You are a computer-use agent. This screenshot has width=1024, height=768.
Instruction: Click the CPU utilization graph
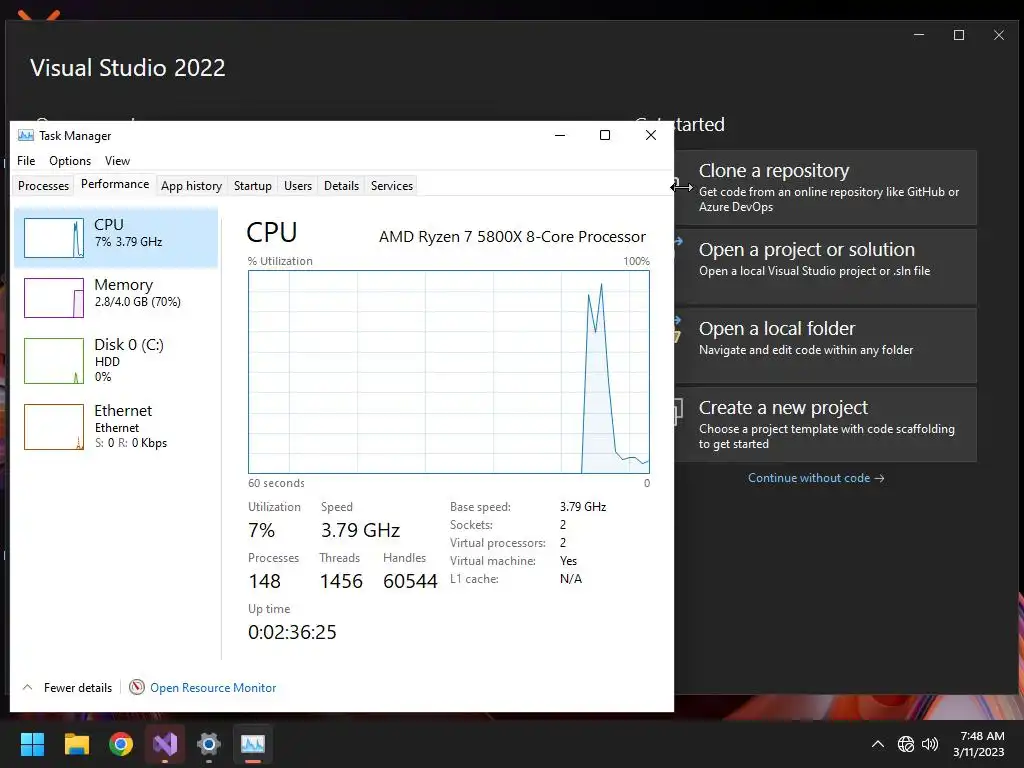[449, 372]
